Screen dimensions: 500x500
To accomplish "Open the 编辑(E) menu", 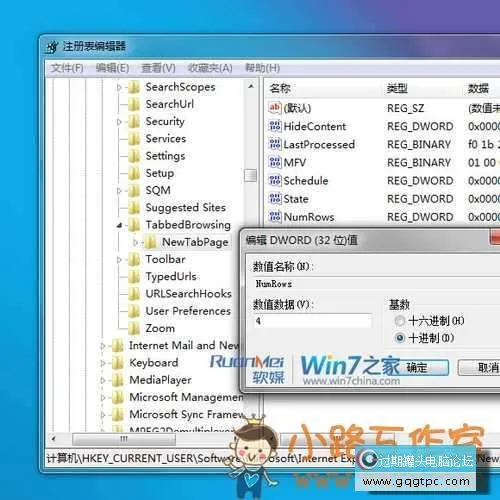I will [112, 68].
